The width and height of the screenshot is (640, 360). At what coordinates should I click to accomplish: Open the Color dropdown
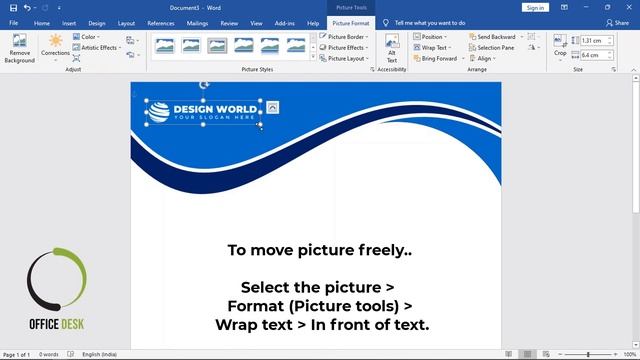[x=86, y=37]
